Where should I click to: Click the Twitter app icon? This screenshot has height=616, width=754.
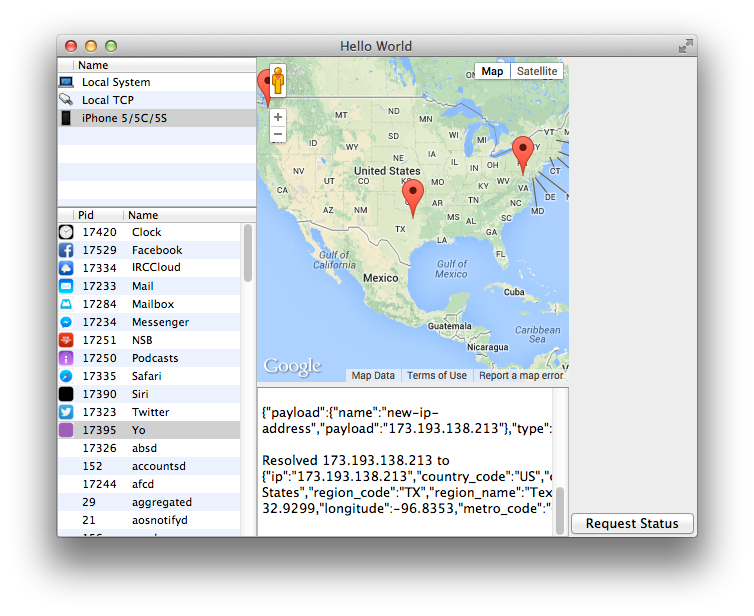point(66,412)
